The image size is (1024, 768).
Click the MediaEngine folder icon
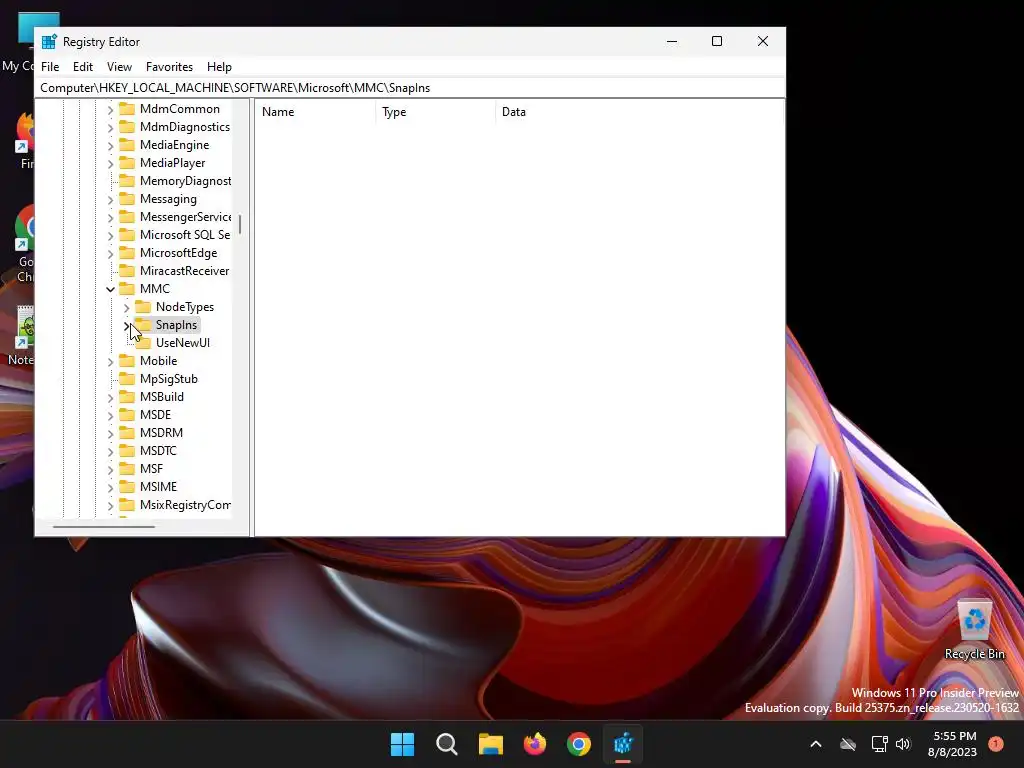tap(127, 144)
